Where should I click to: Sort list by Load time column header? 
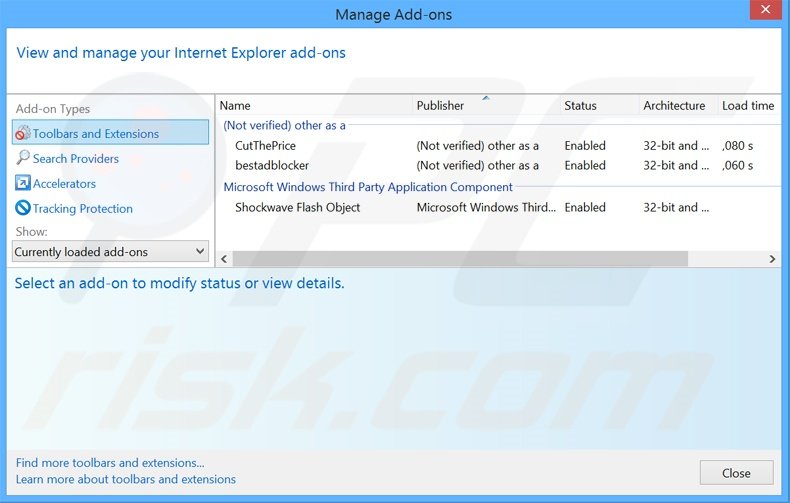coord(748,105)
